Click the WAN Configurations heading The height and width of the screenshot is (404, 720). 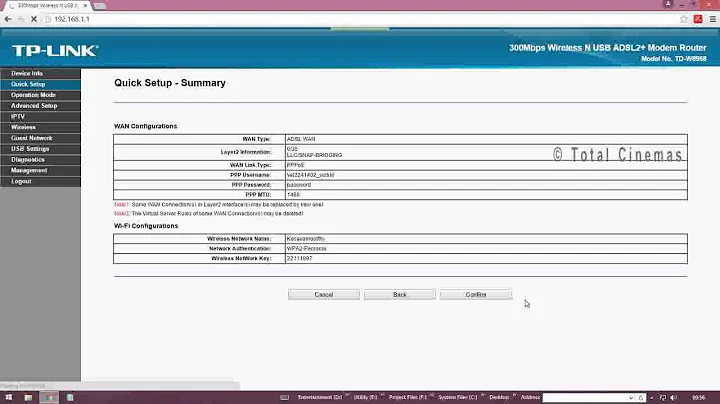(146, 126)
